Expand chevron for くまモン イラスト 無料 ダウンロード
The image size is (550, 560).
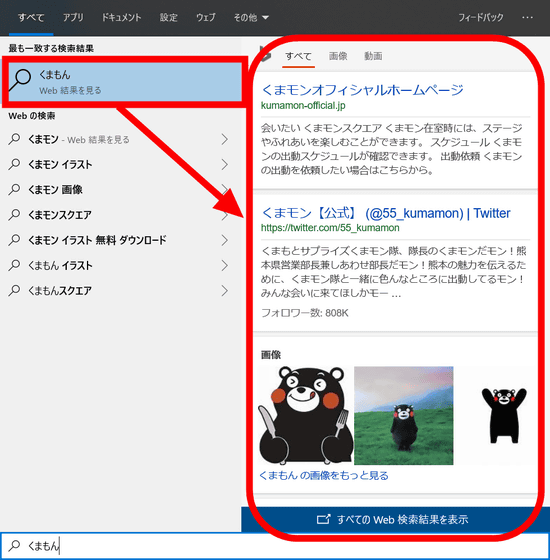click(225, 240)
